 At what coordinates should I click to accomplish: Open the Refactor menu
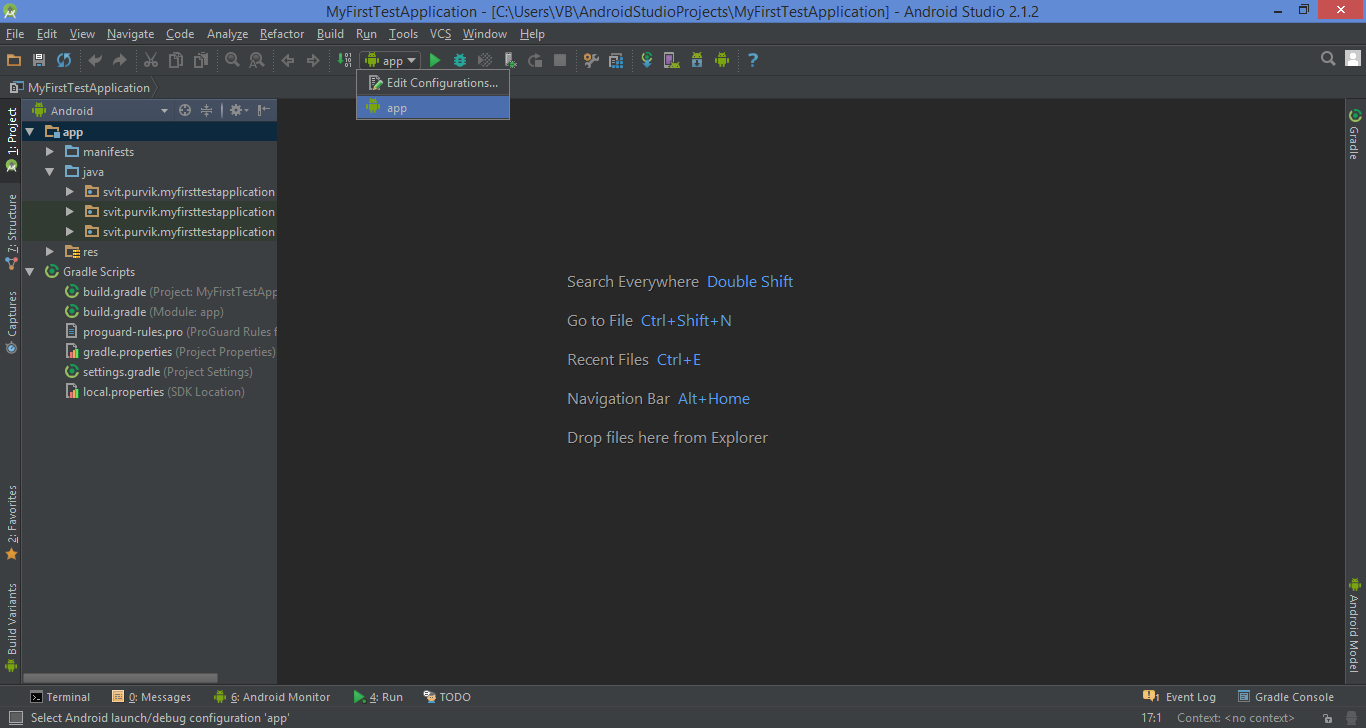coord(282,34)
